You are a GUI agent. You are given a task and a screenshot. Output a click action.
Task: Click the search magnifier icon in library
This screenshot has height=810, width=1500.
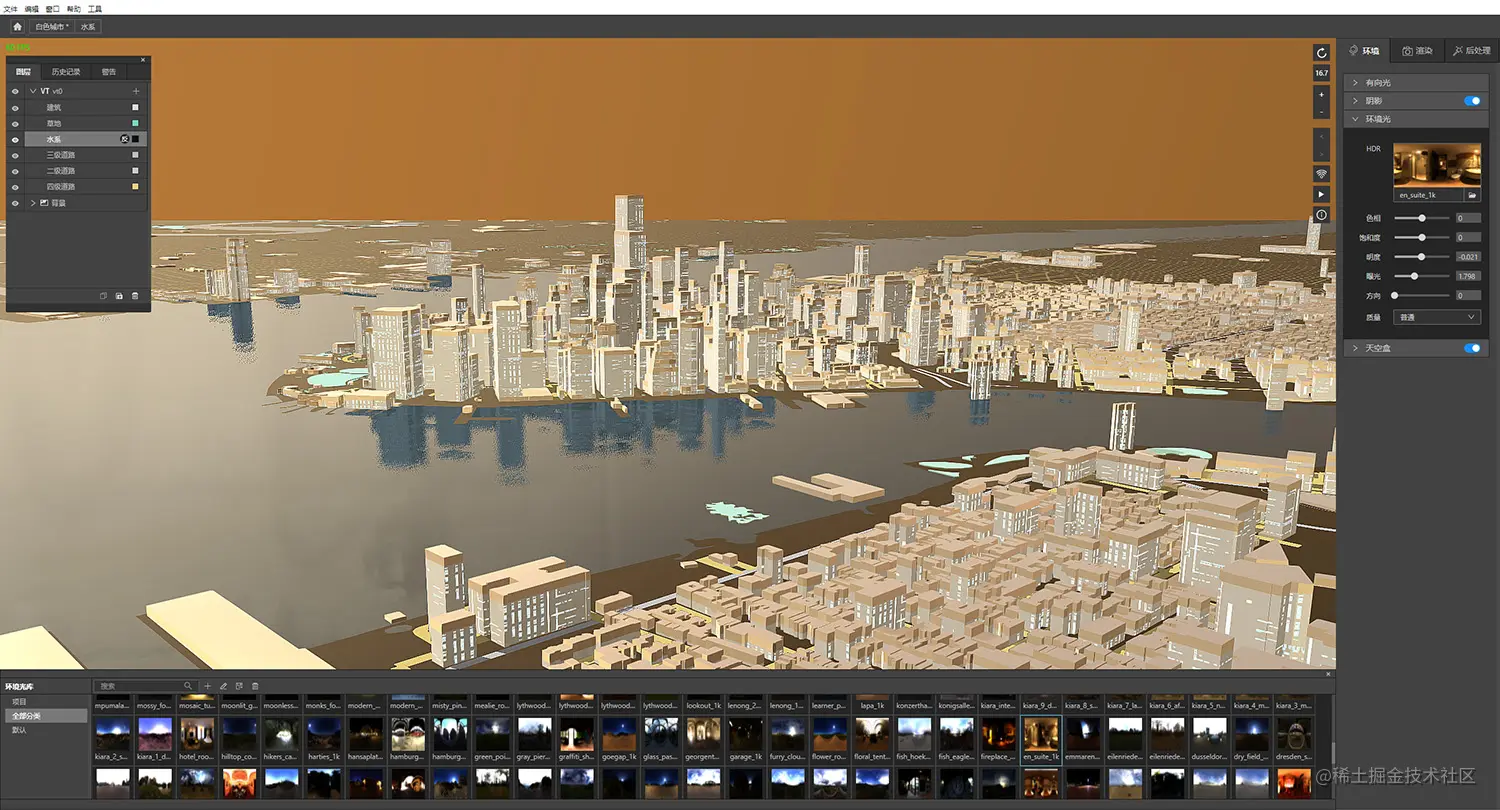(187, 686)
